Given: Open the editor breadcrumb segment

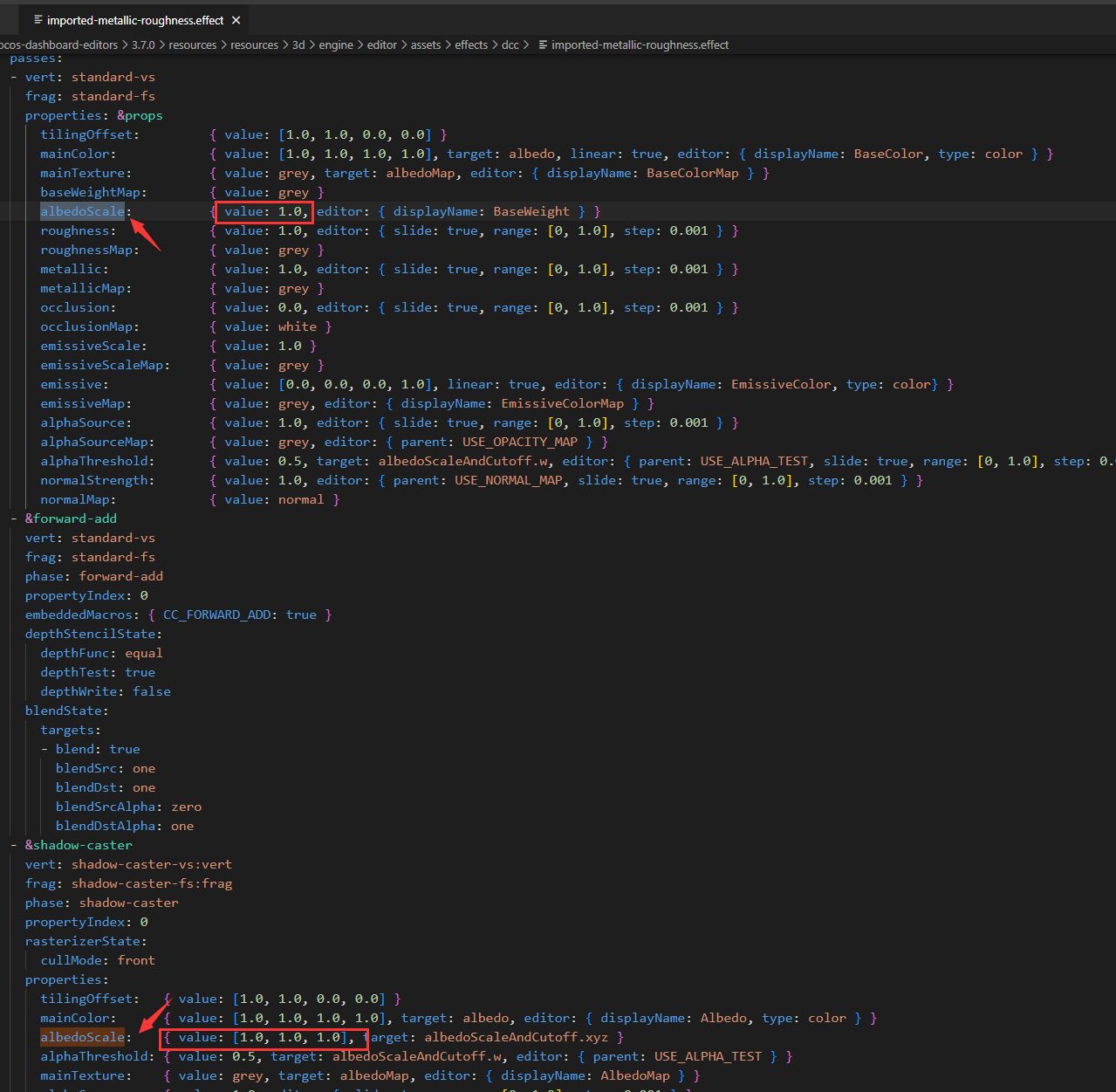Looking at the screenshot, I should click(x=382, y=45).
